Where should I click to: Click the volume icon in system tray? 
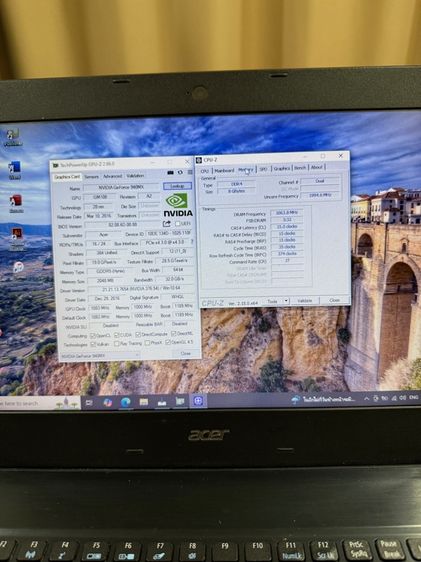pyautogui.click(x=403, y=398)
